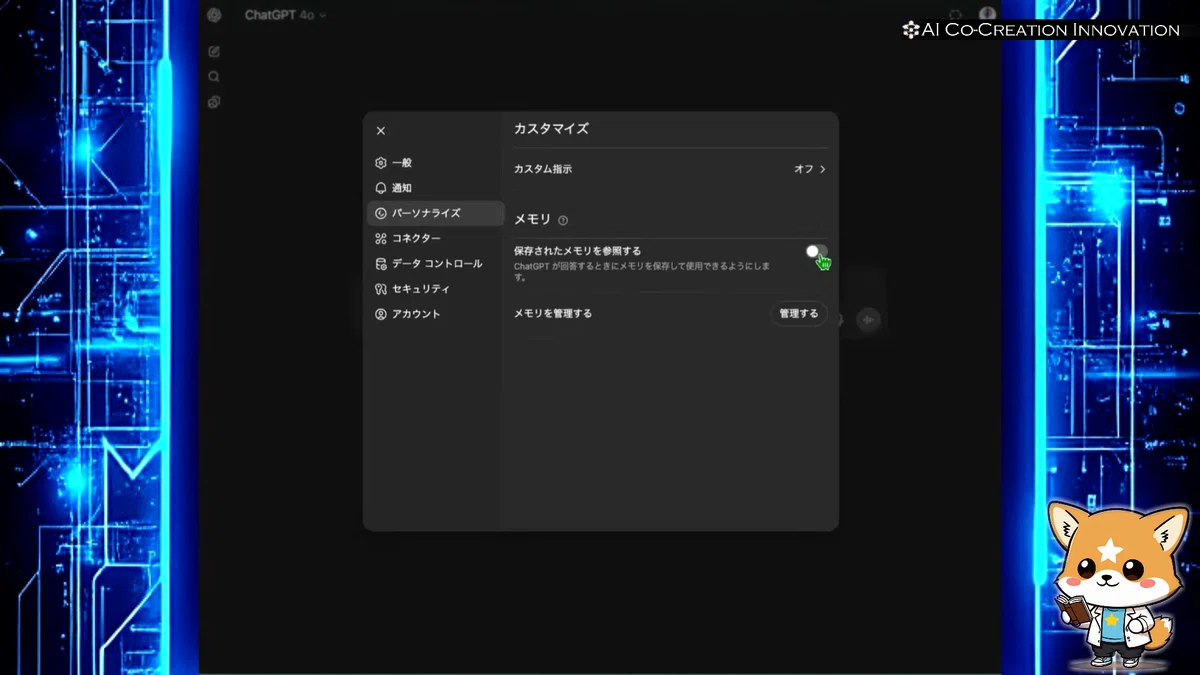The height and width of the screenshot is (675, 1200).
Task: Open the 通知 notifications section
Action: [434, 188]
